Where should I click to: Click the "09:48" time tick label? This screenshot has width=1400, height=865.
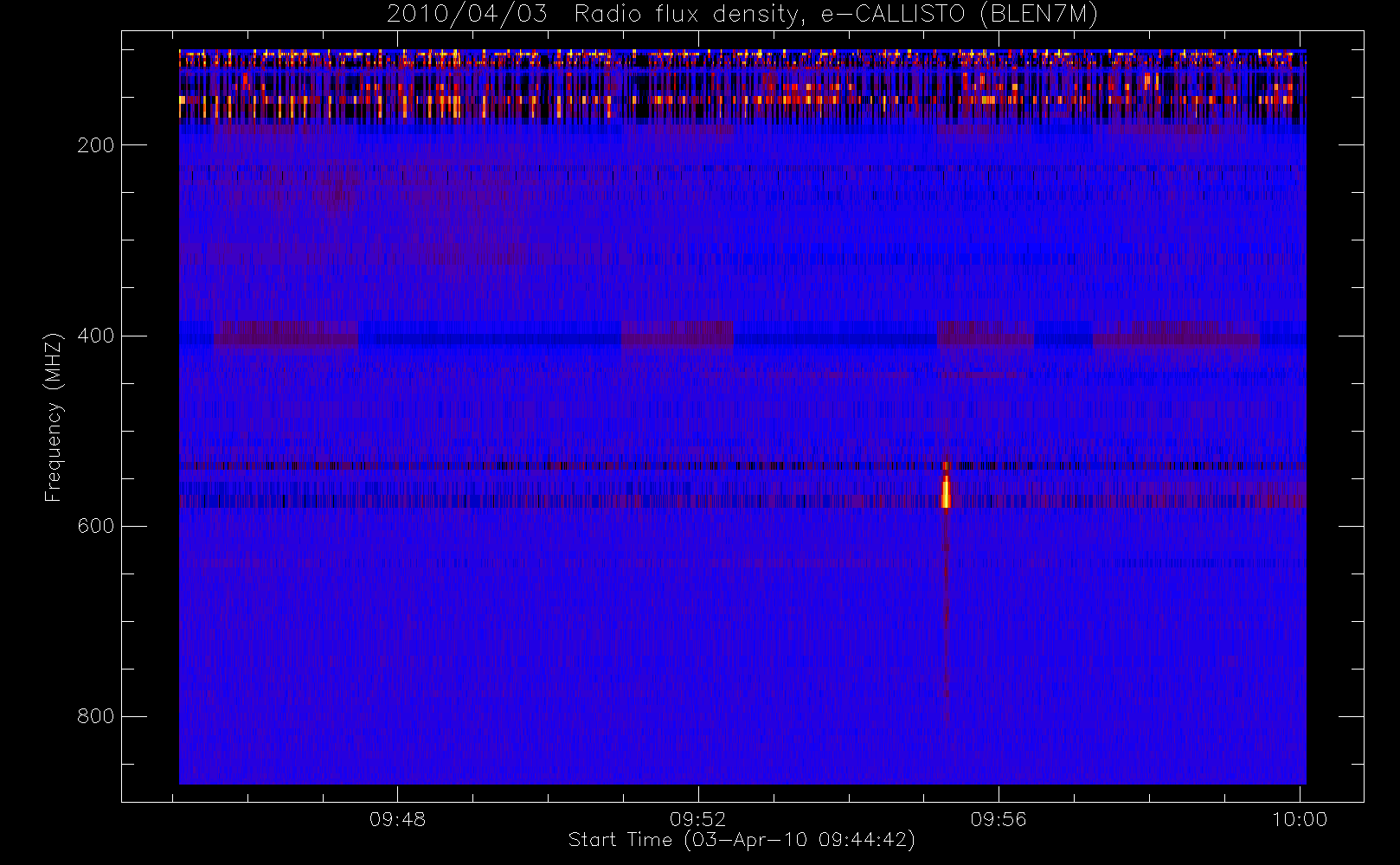[x=398, y=819]
